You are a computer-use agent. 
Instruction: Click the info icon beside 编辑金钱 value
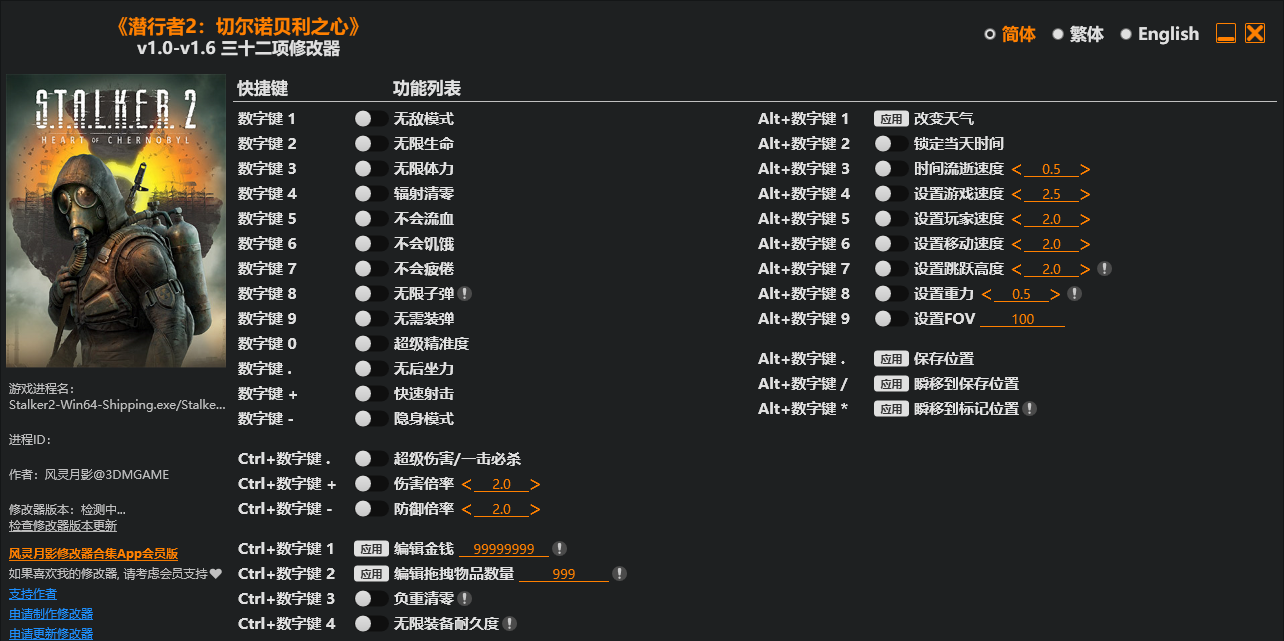(x=560, y=549)
